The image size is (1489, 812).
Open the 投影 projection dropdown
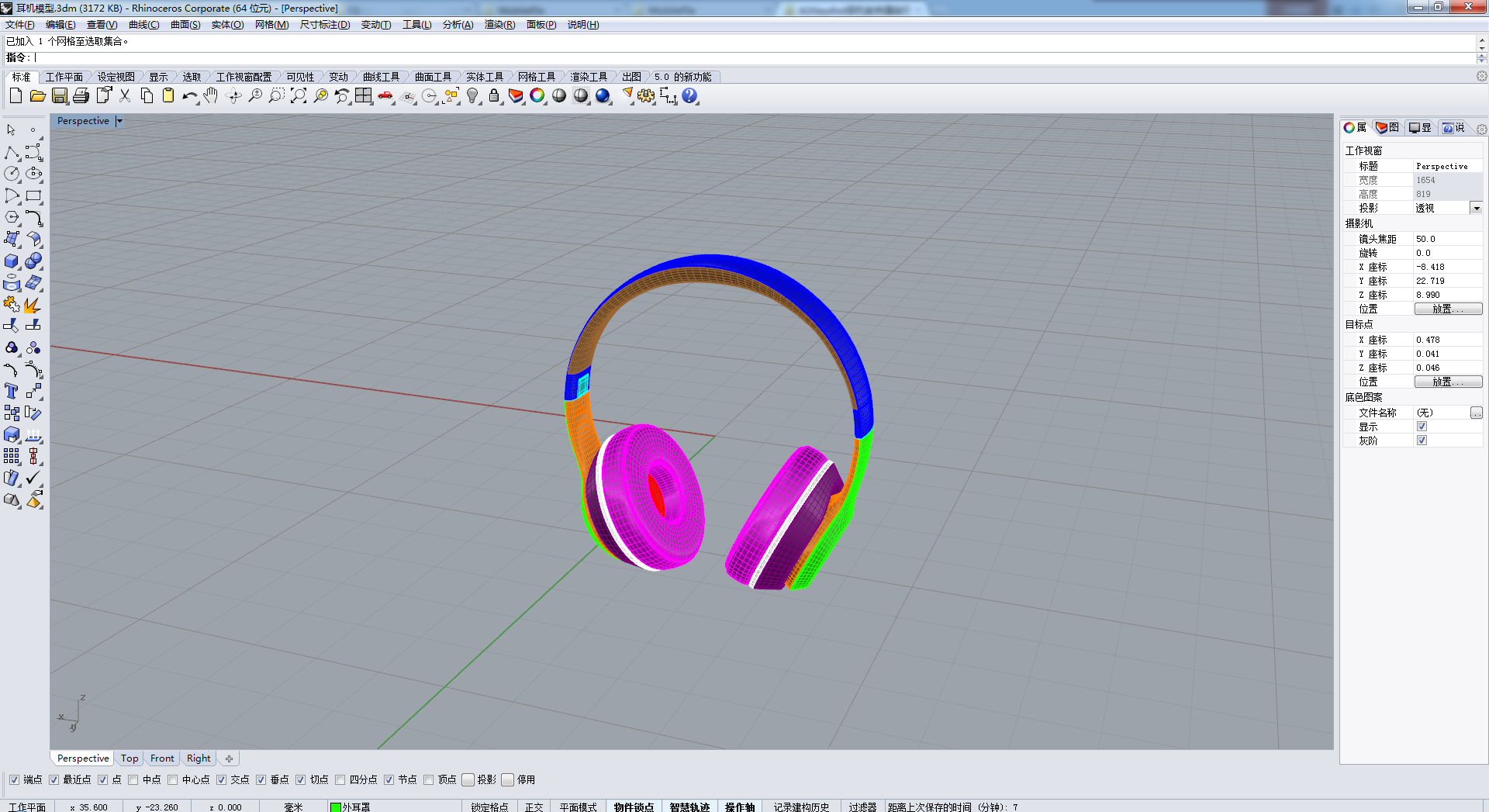click(x=1477, y=208)
